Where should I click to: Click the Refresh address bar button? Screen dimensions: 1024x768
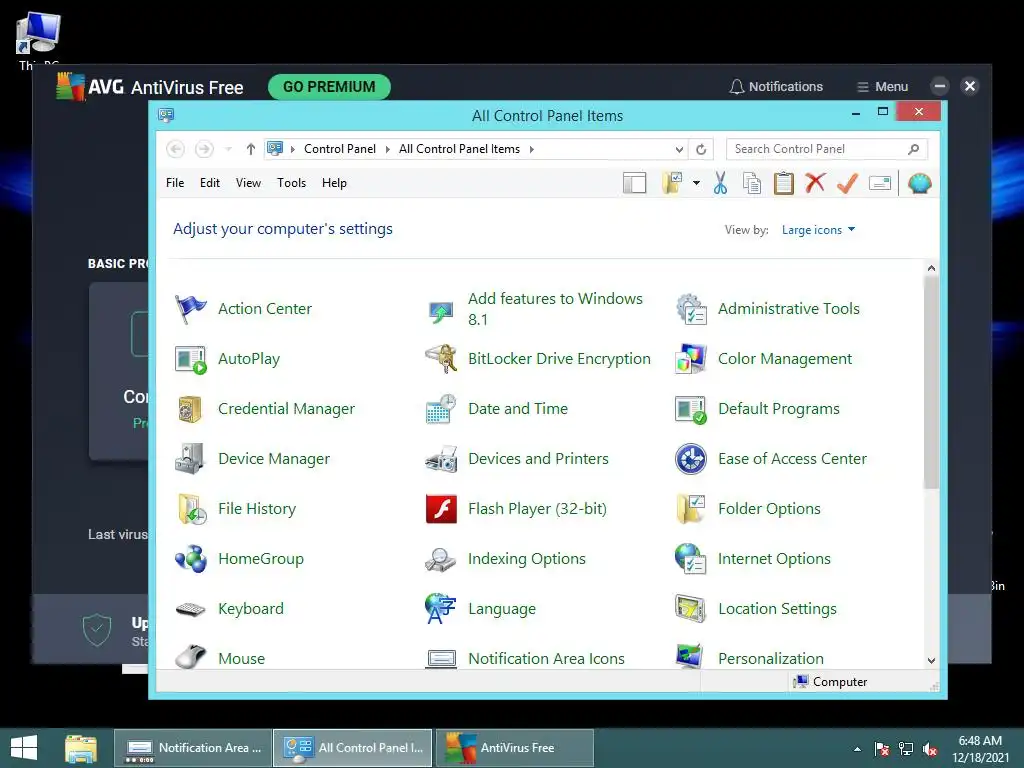[x=701, y=150]
